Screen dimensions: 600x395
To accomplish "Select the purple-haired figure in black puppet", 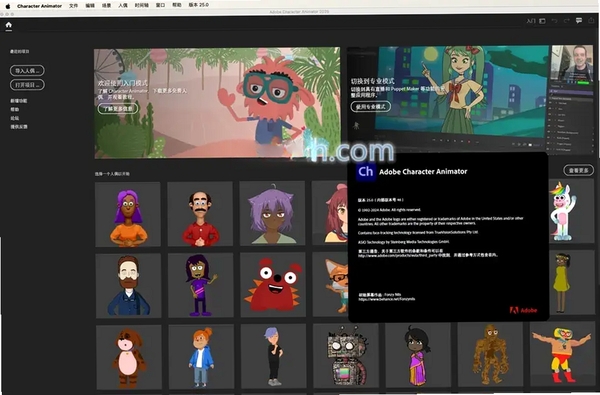I will coord(274,356).
